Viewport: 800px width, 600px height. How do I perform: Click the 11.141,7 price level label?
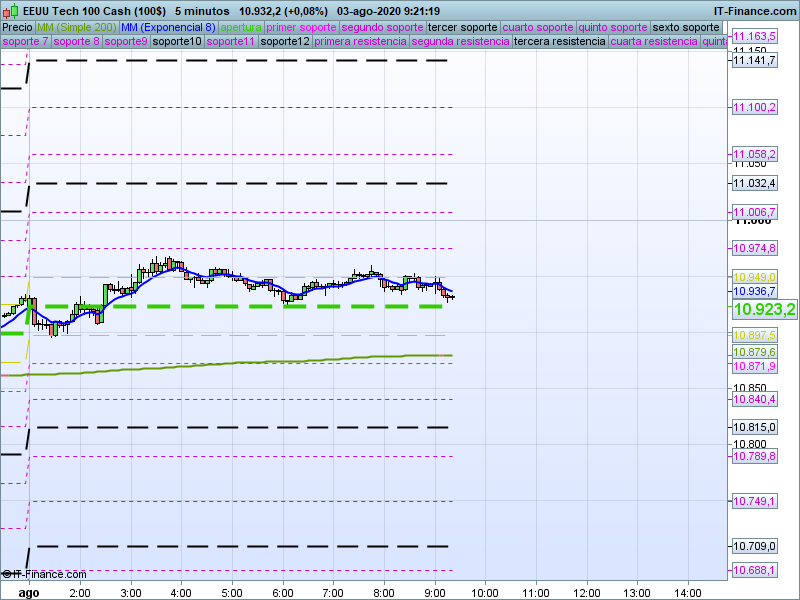(755, 61)
